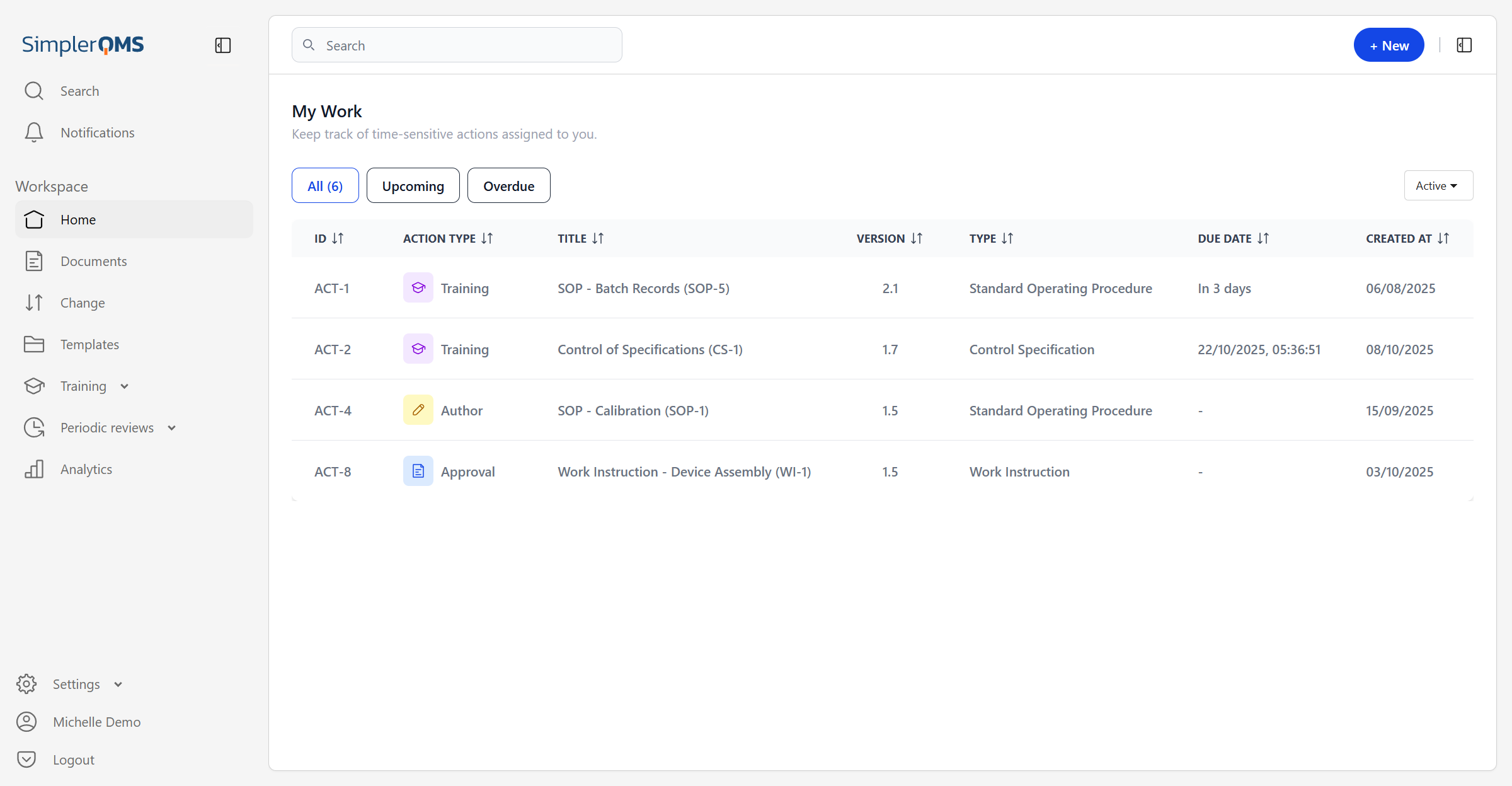Expand the Settings submenu
This screenshot has width=1512, height=786.
coord(118,685)
